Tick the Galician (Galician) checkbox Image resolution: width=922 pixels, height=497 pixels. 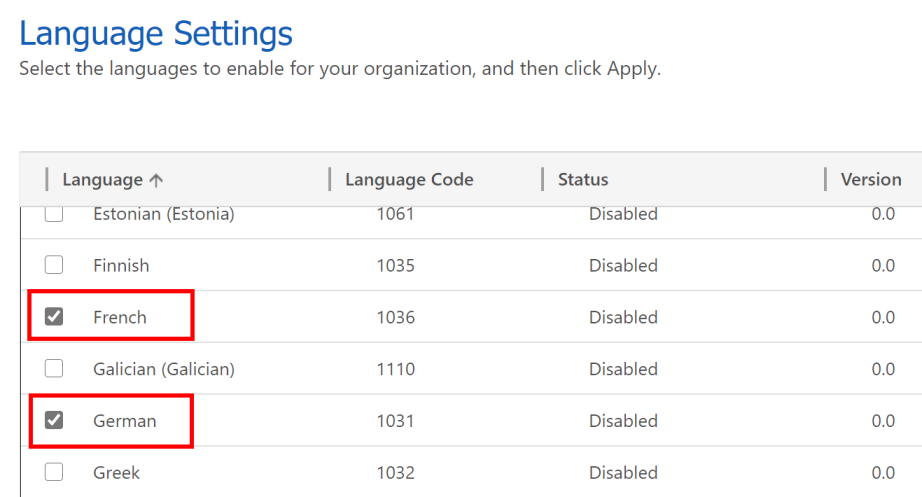click(54, 369)
